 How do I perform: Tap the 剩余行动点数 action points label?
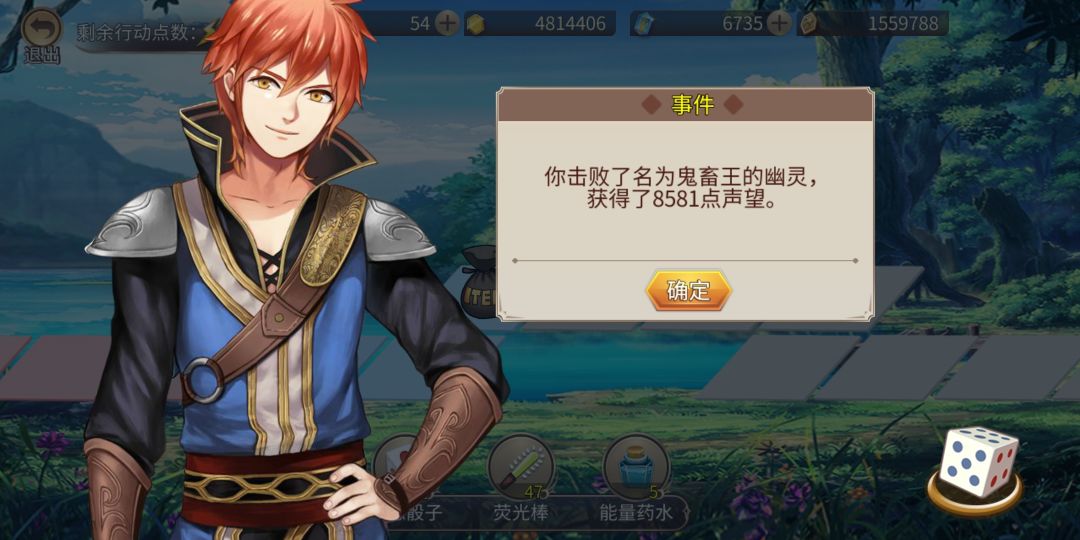138,32
